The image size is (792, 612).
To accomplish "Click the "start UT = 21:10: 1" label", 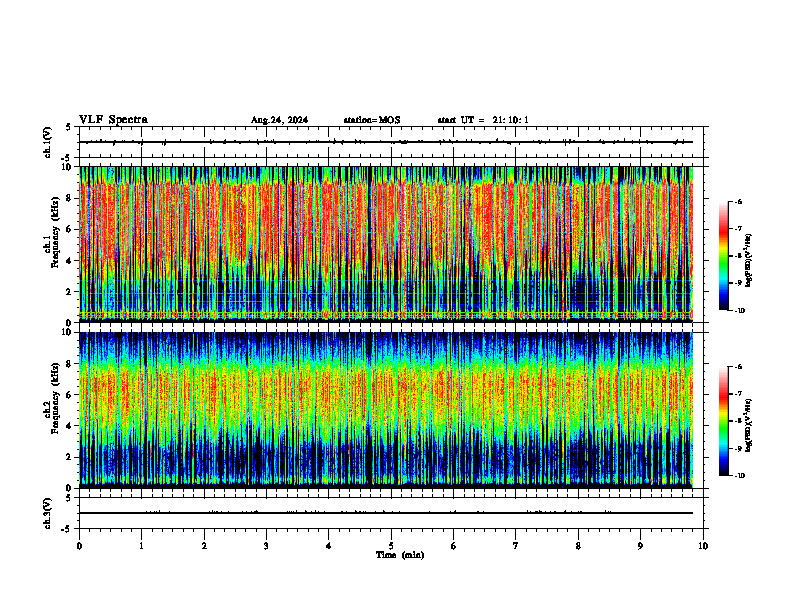I will pos(483,120).
